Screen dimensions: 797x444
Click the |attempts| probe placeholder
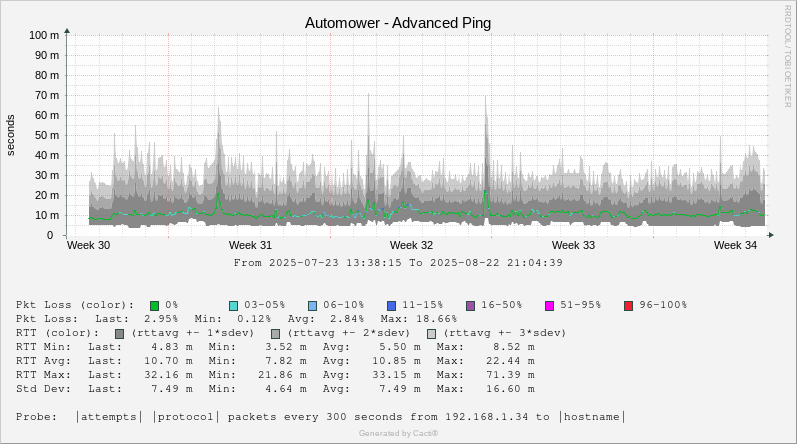pyautogui.click(x=109, y=417)
